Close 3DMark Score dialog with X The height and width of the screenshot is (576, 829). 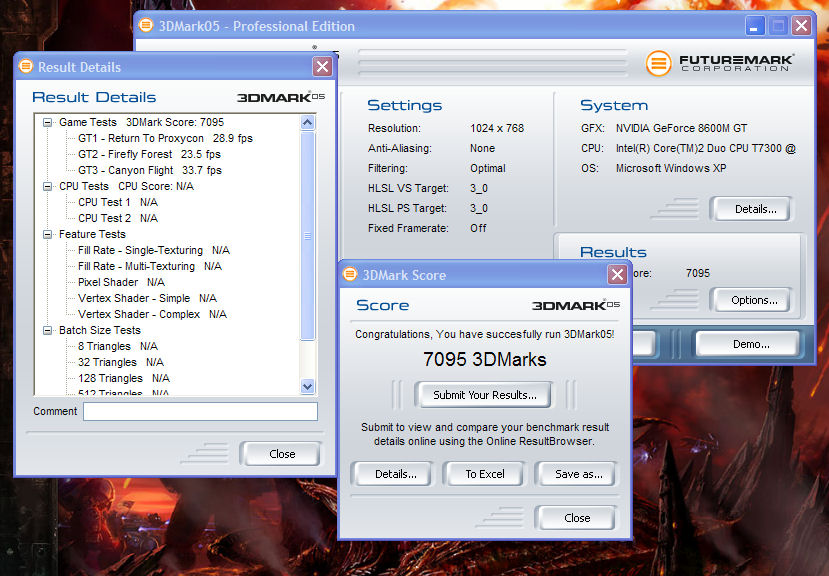617,275
